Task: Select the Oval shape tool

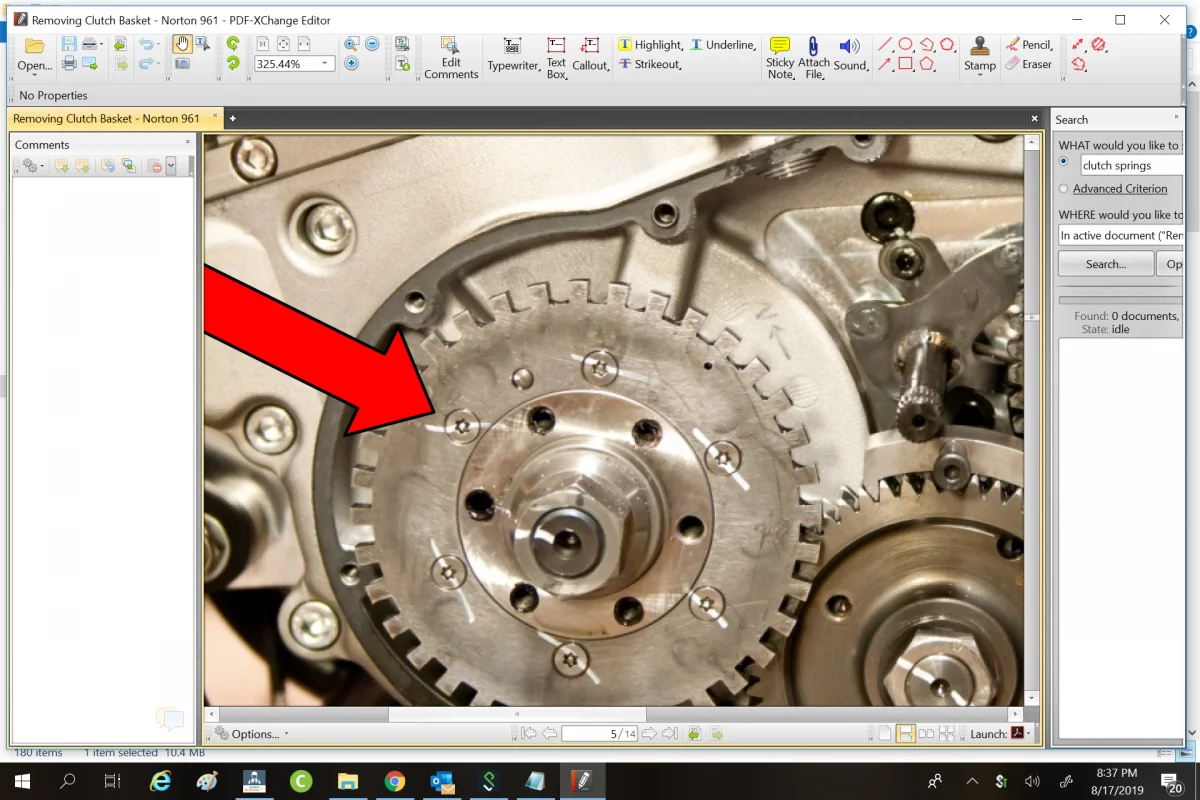Action: tap(905, 44)
